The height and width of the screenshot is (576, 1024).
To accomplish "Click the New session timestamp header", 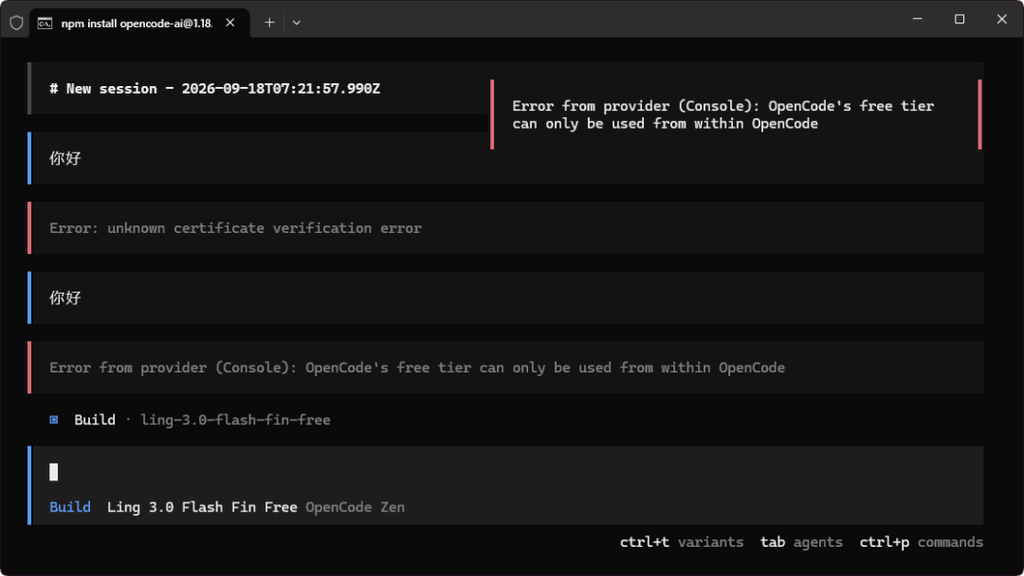I will 215,89.
